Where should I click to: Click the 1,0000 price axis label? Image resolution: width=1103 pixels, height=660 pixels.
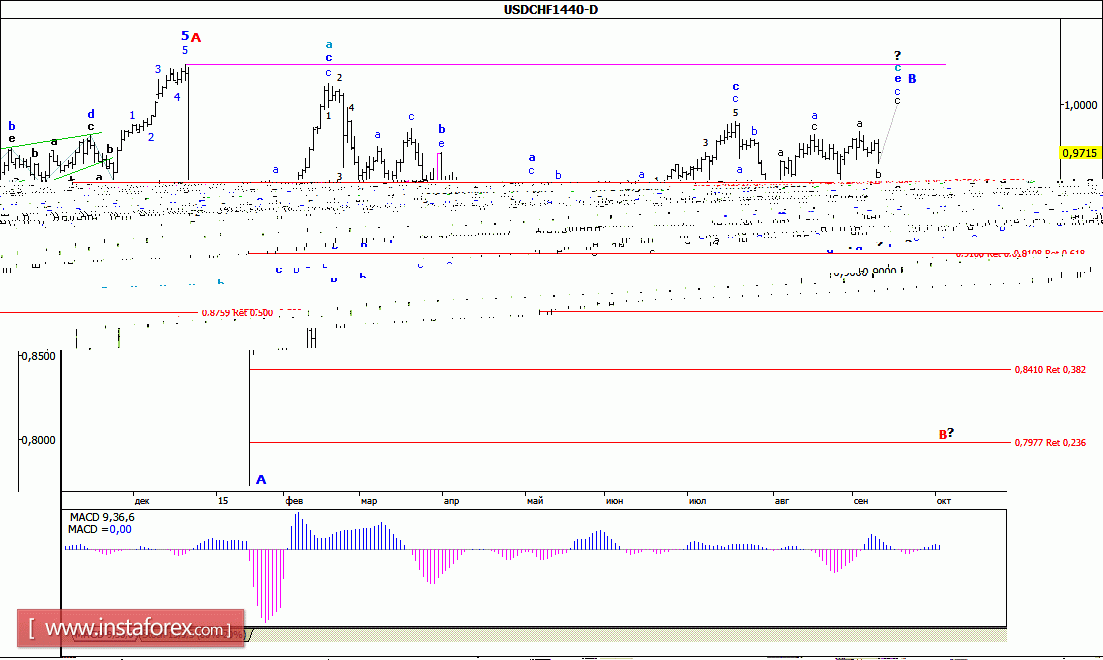(1080, 104)
